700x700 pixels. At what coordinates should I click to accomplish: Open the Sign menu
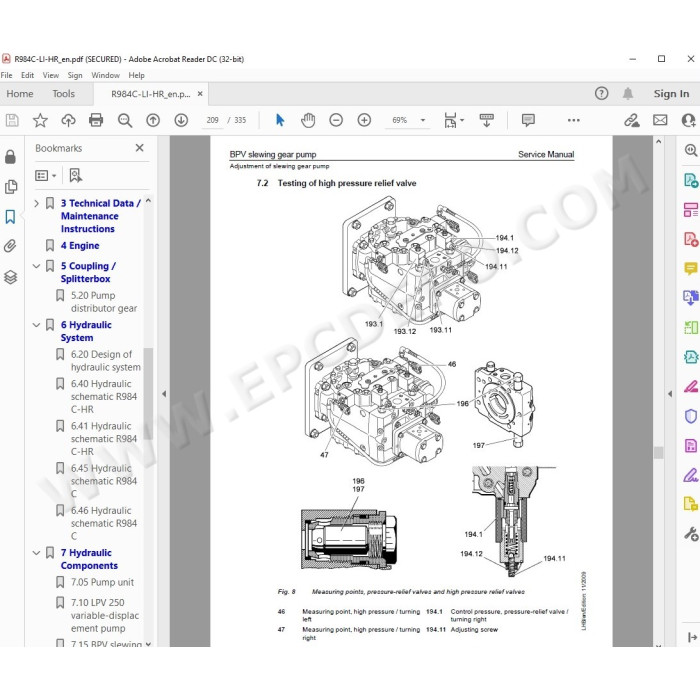point(75,75)
